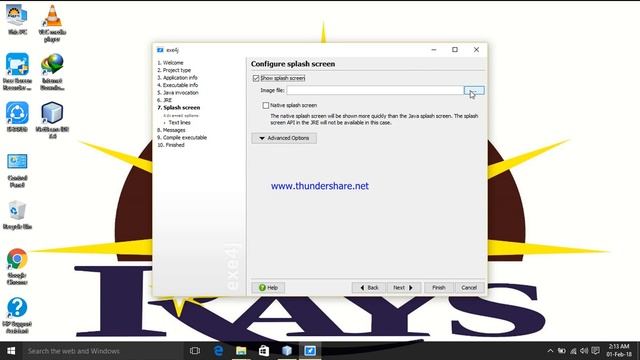Click the taskbar search box
The height and width of the screenshot is (360, 640).
102,351
